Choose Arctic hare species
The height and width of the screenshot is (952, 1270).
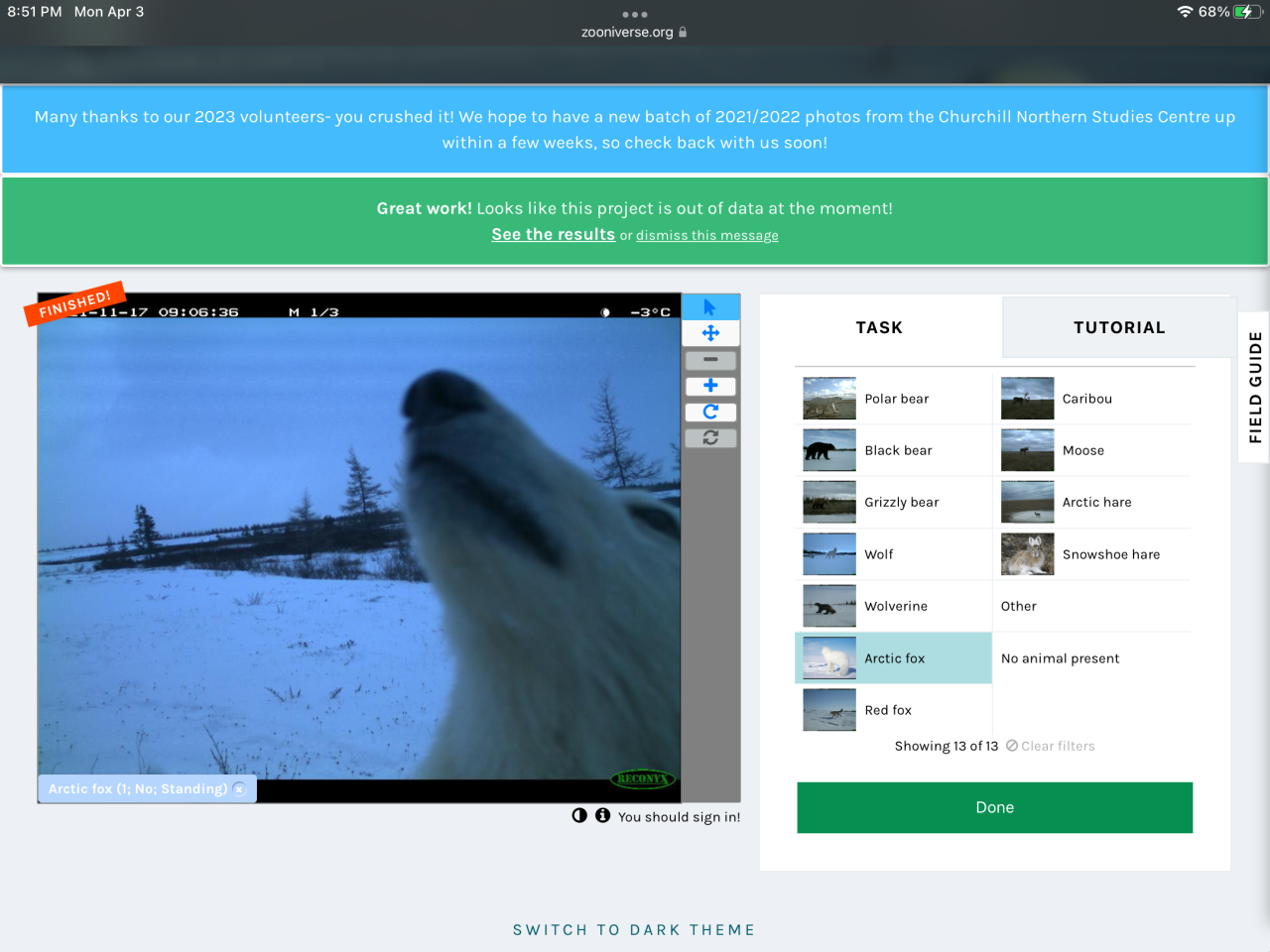[x=1092, y=502]
